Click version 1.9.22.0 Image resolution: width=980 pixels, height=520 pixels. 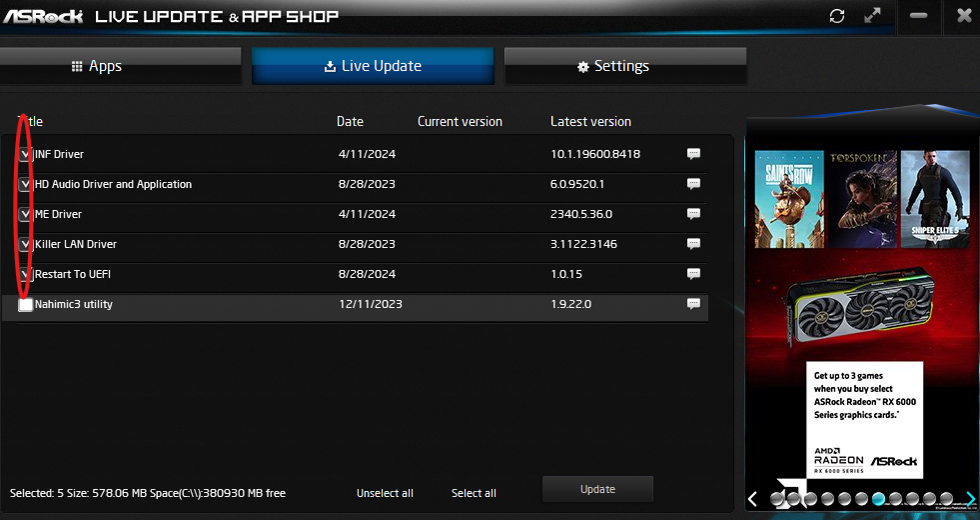tap(571, 304)
